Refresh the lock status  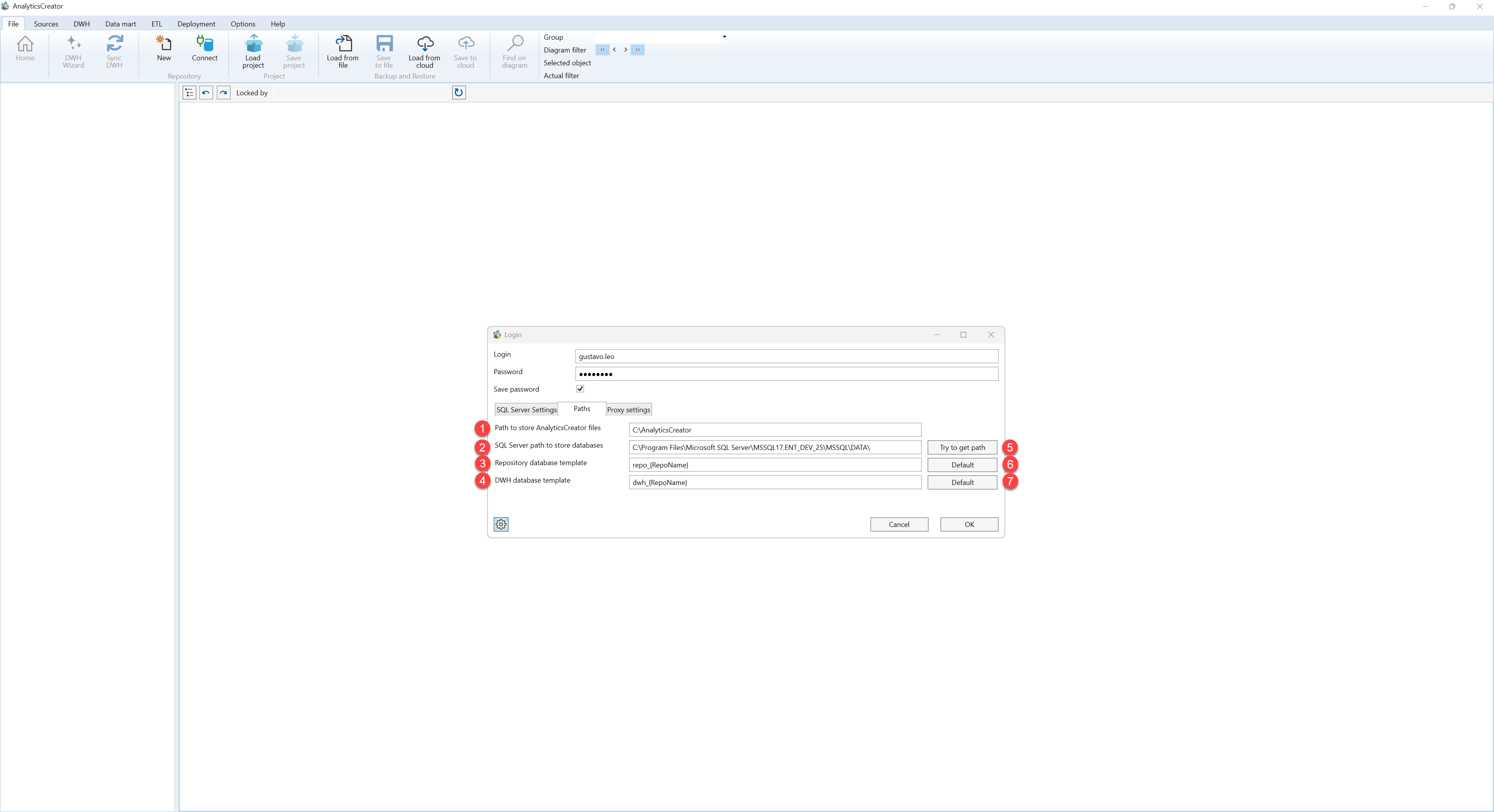[x=459, y=93]
